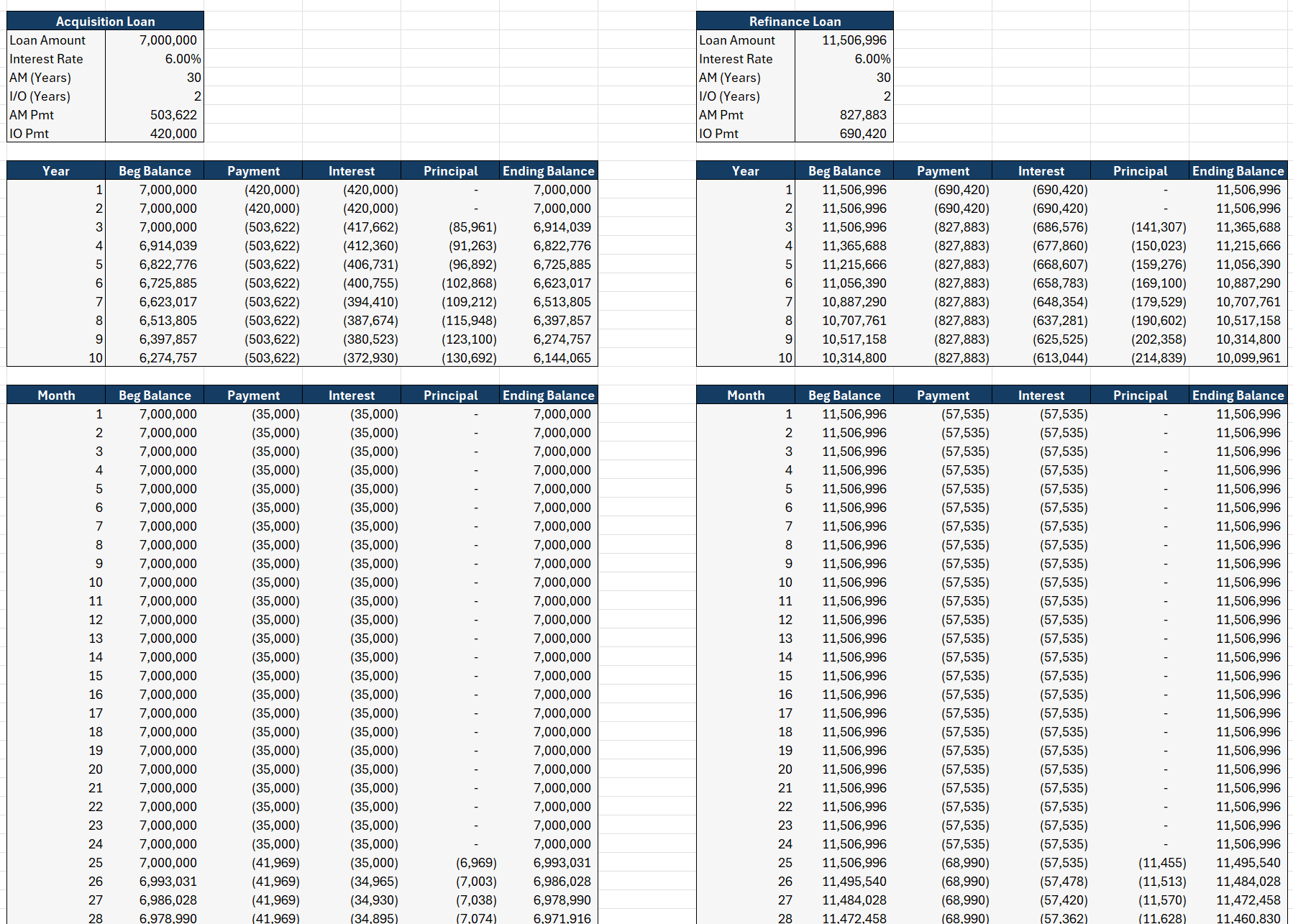Select Refinance month 26 beg balance 11,495,540

(844, 882)
